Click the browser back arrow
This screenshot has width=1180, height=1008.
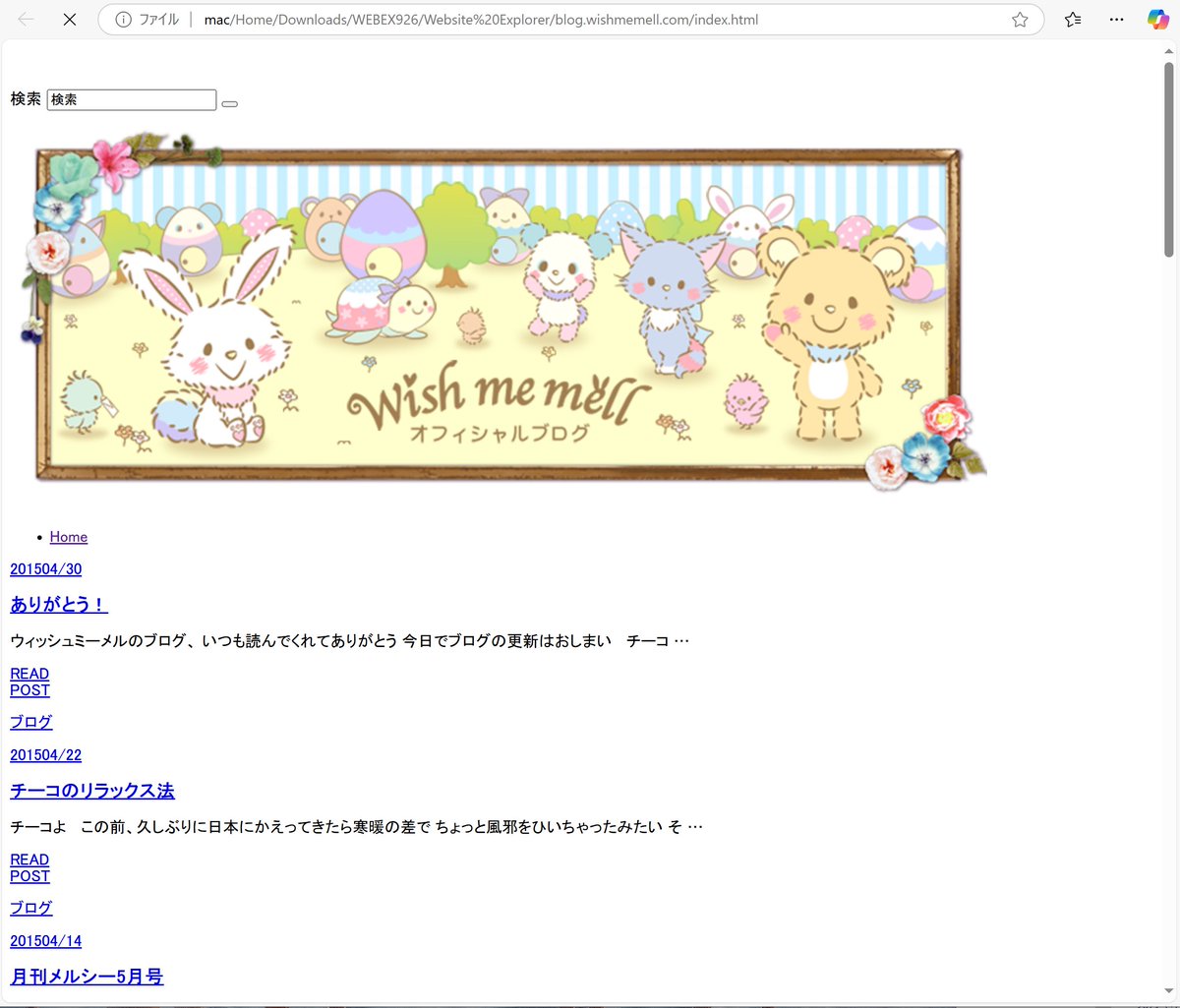(x=27, y=20)
